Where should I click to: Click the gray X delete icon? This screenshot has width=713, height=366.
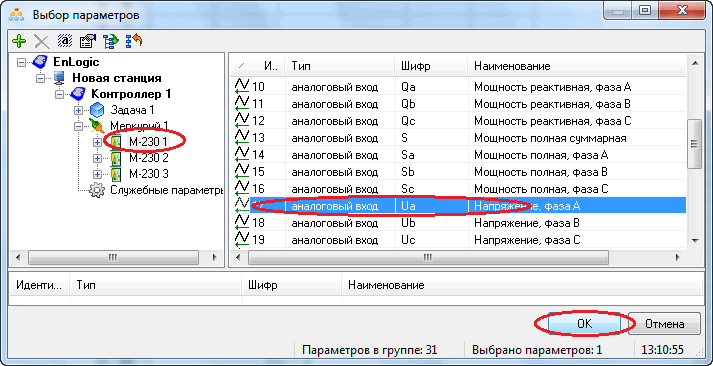(42, 41)
